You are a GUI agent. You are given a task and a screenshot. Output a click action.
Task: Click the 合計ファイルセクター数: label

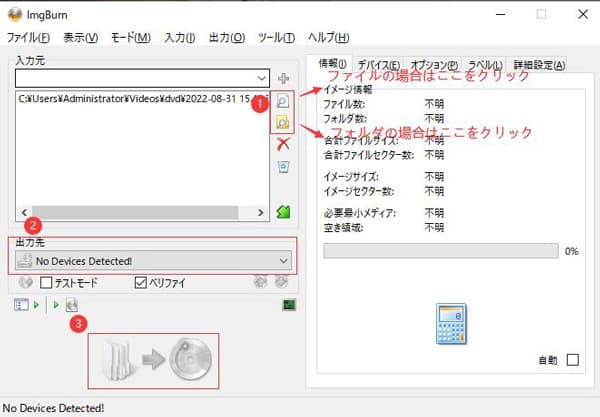(369, 155)
